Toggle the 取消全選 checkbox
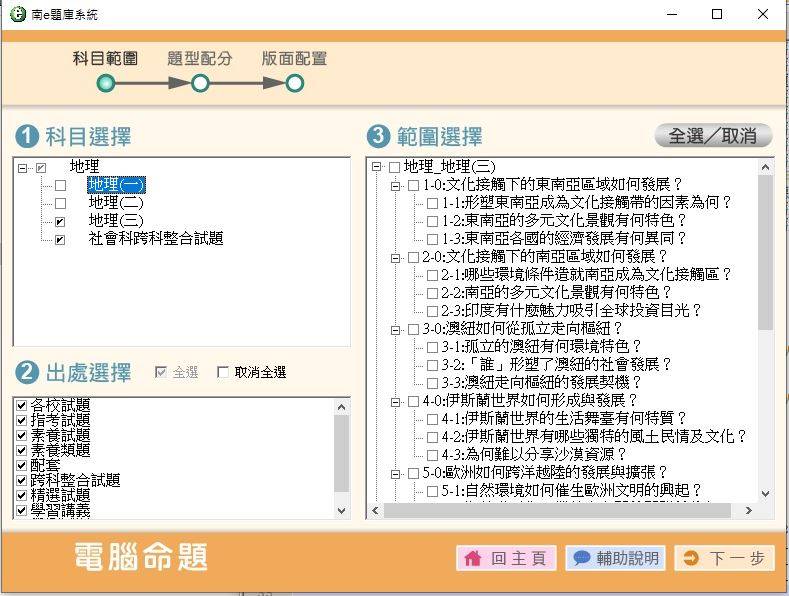 tap(222, 372)
